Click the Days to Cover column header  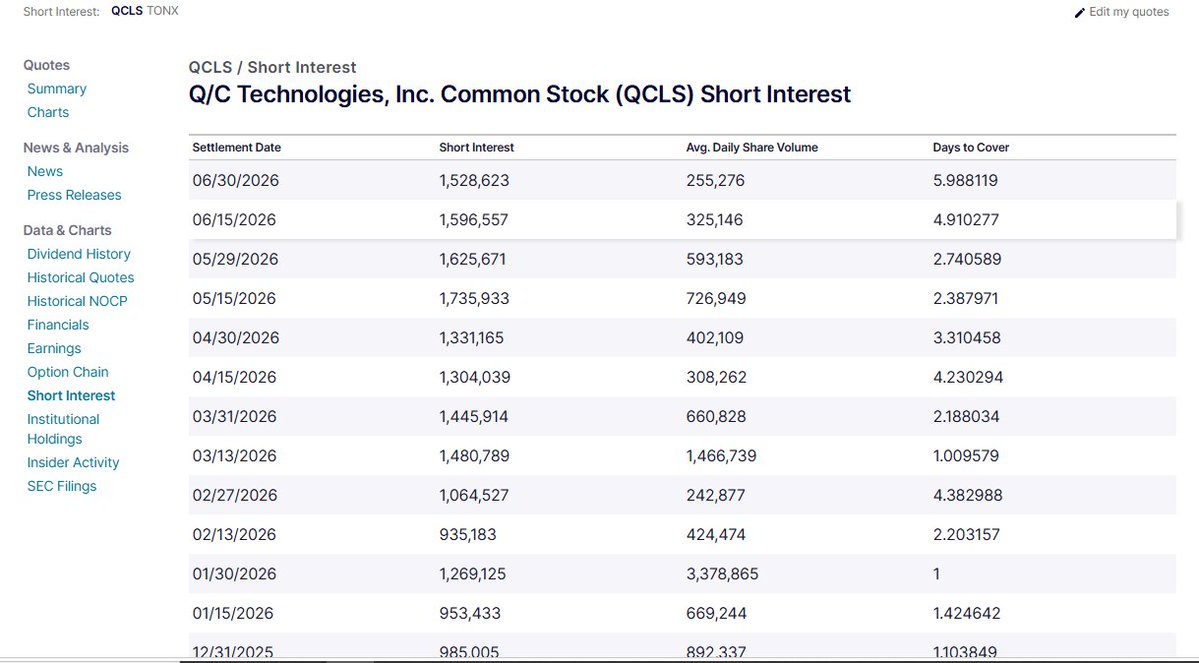[970, 148]
